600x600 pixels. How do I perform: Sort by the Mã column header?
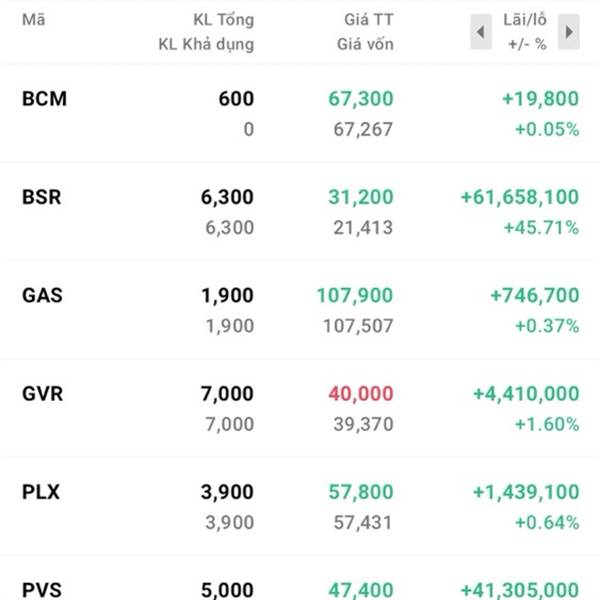click(32, 20)
